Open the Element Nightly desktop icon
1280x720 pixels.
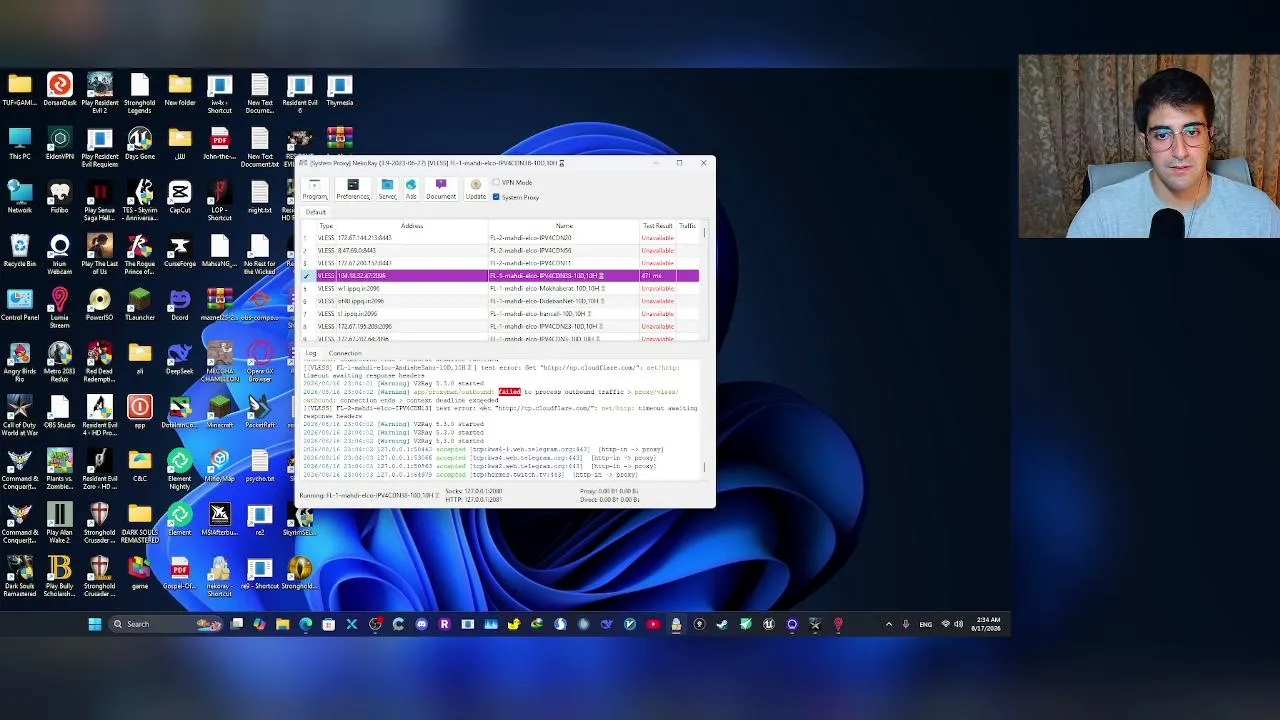tap(179, 470)
